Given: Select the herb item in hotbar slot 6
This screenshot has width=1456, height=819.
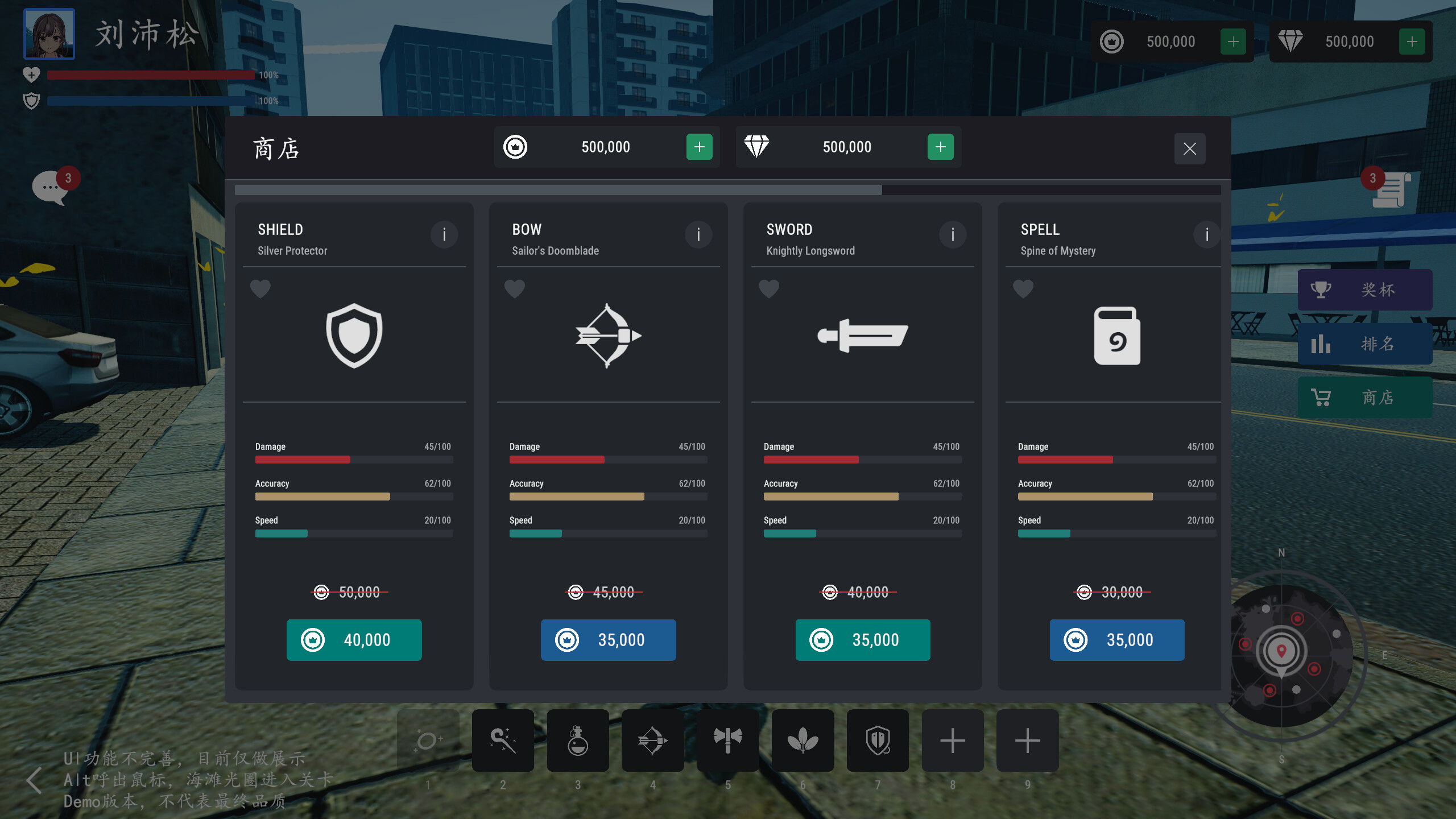Looking at the screenshot, I should (x=803, y=741).
